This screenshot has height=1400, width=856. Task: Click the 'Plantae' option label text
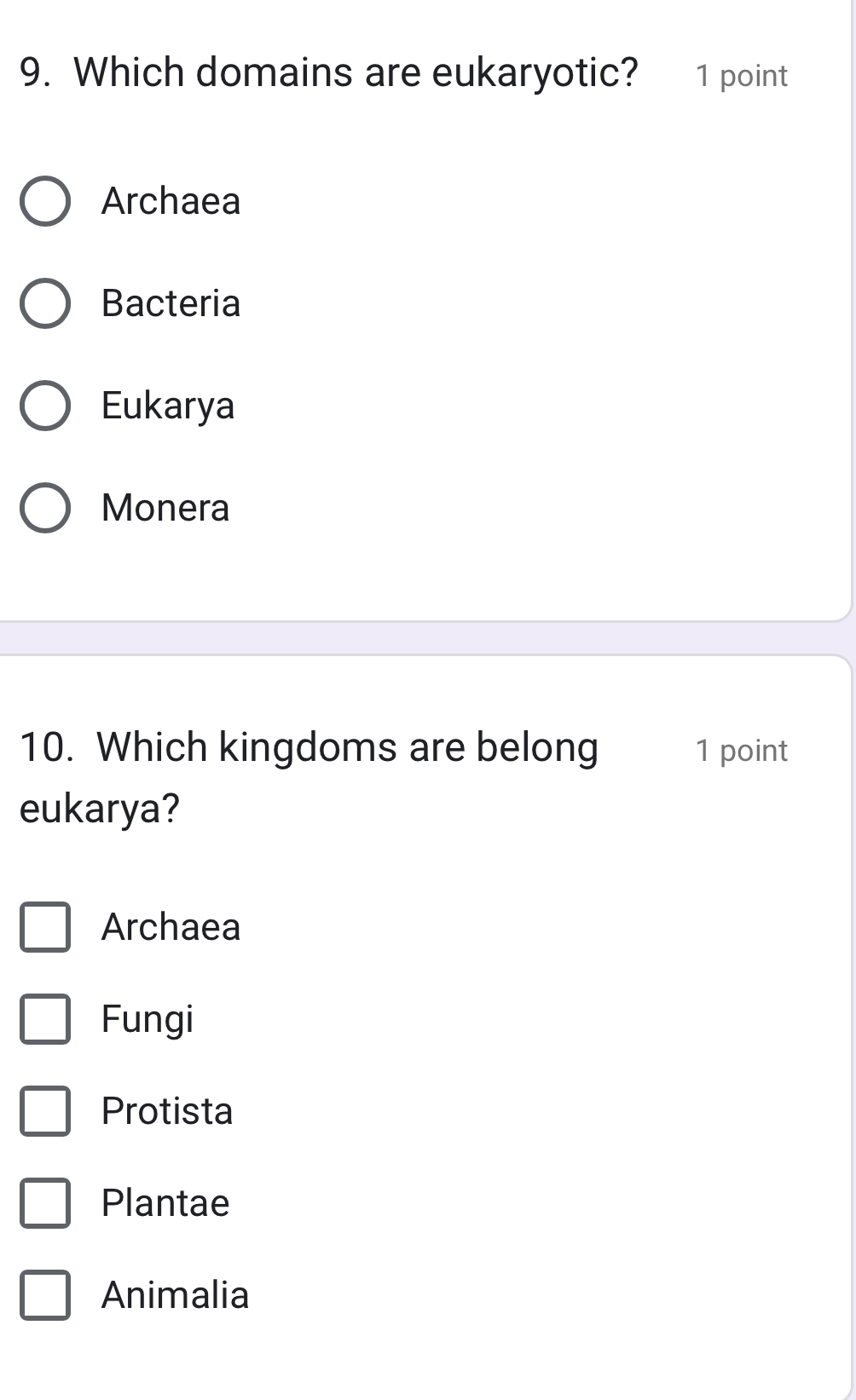(165, 1203)
